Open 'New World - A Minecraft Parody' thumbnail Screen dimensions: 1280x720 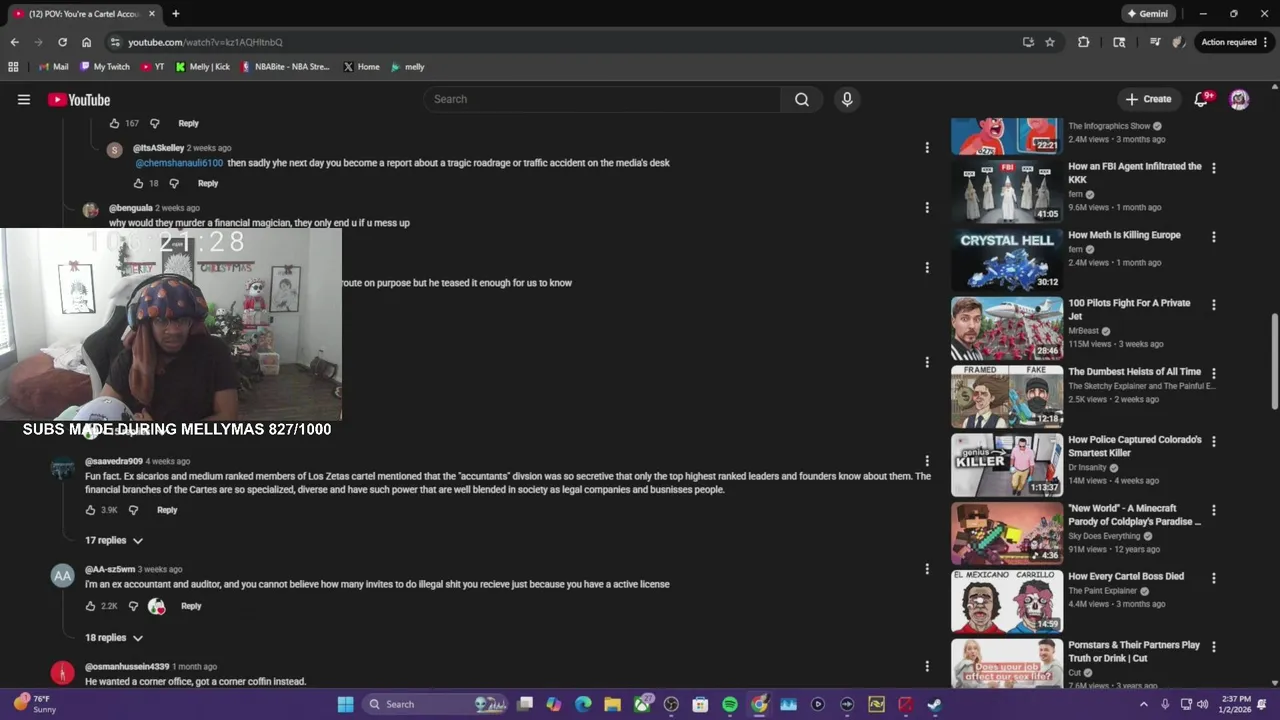(x=1007, y=533)
